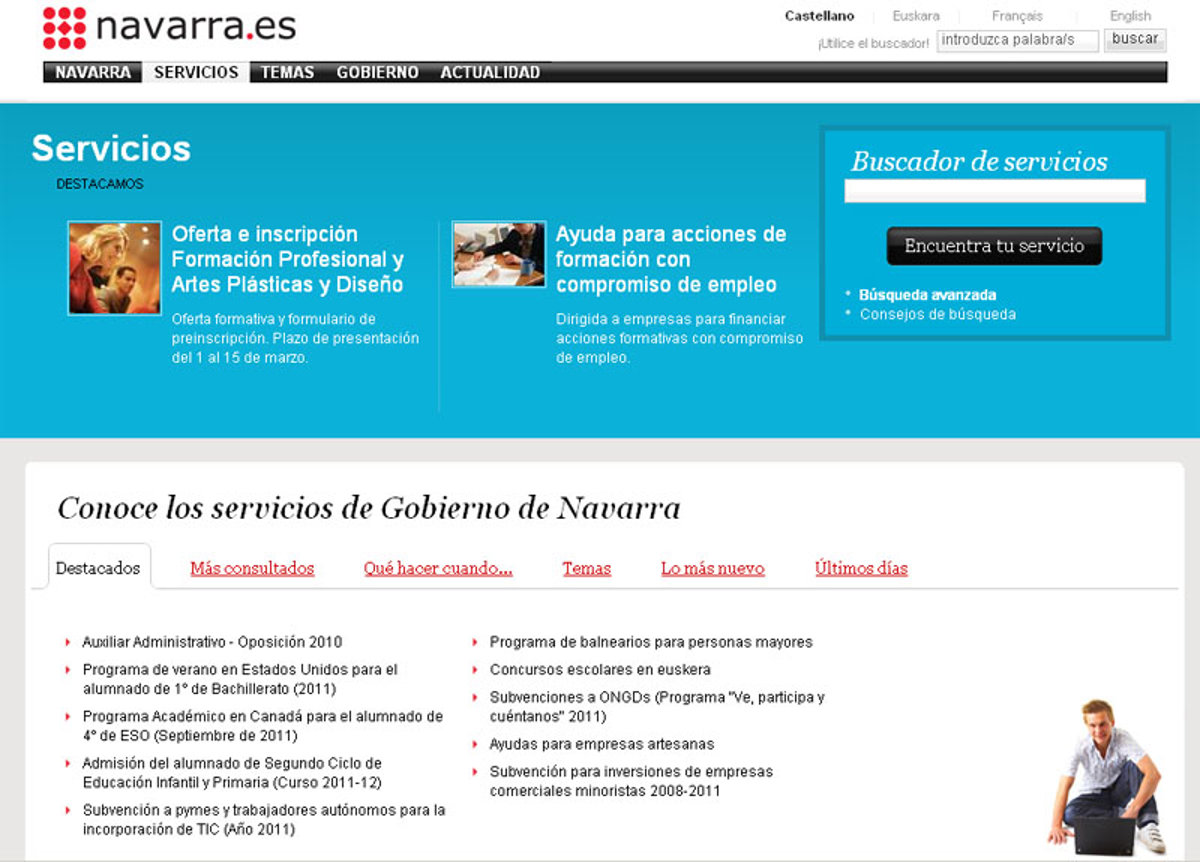Open the Búsqueda avanzada link
This screenshot has width=1200, height=862.
(927, 295)
